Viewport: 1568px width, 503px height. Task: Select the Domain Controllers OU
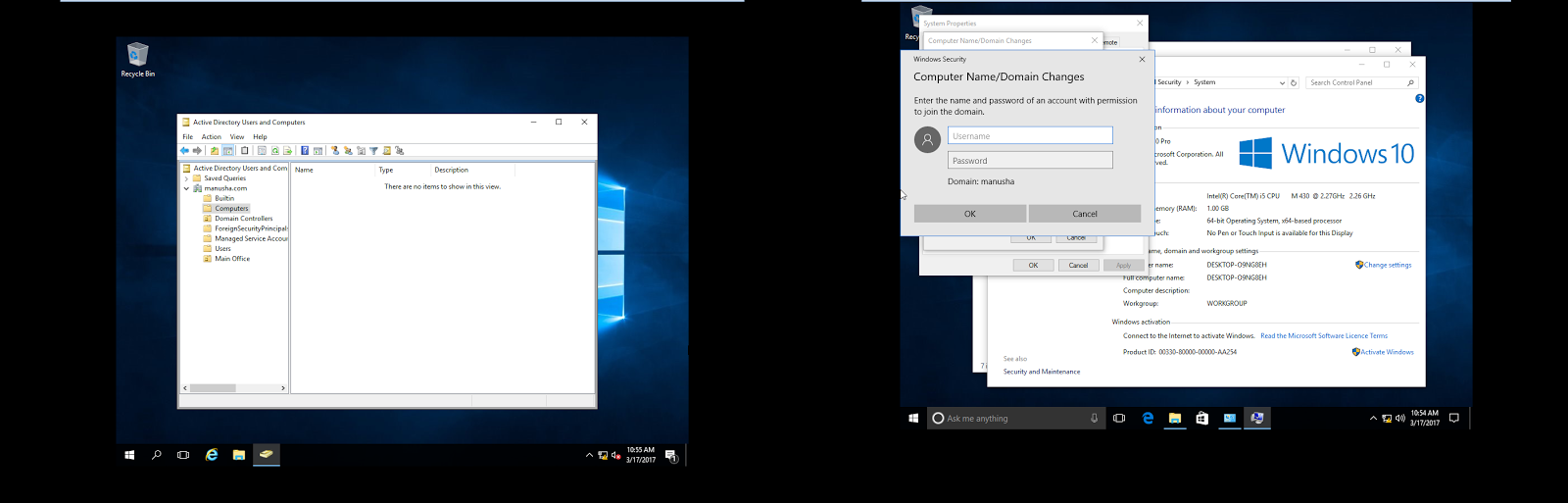[243, 219]
